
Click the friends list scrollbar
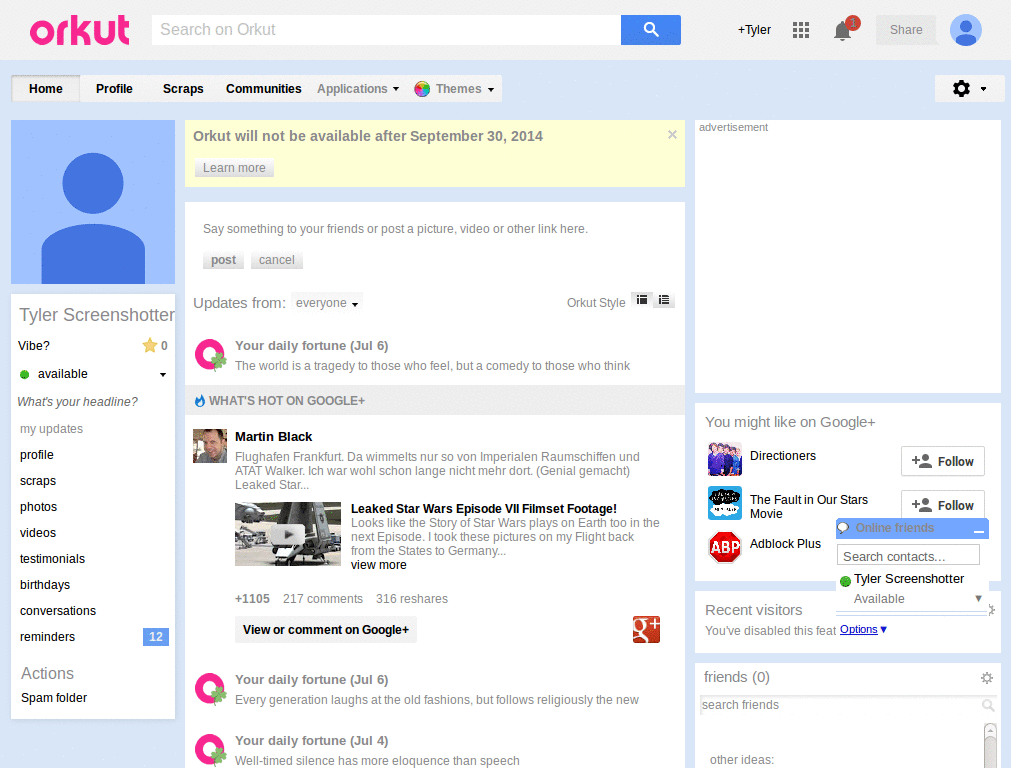point(990,745)
